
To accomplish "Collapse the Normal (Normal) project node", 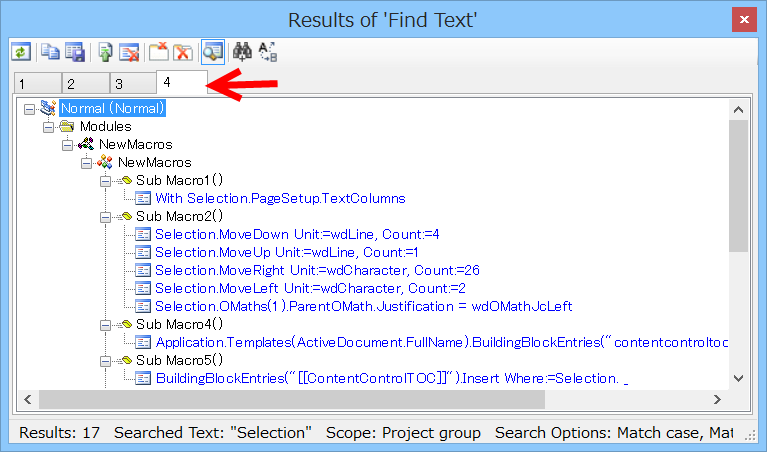I will (x=29, y=108).
